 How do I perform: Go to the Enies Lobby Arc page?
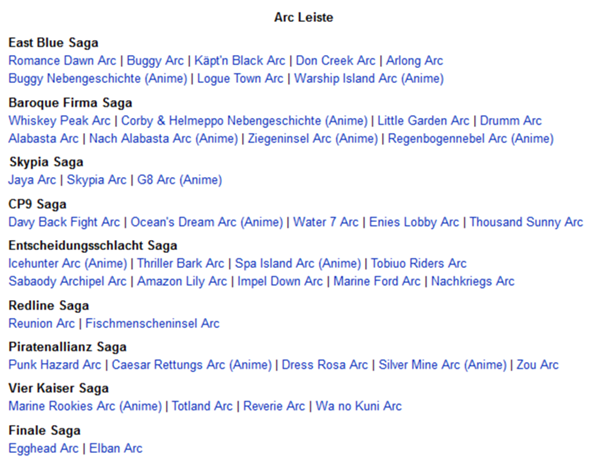click(414, 222)
